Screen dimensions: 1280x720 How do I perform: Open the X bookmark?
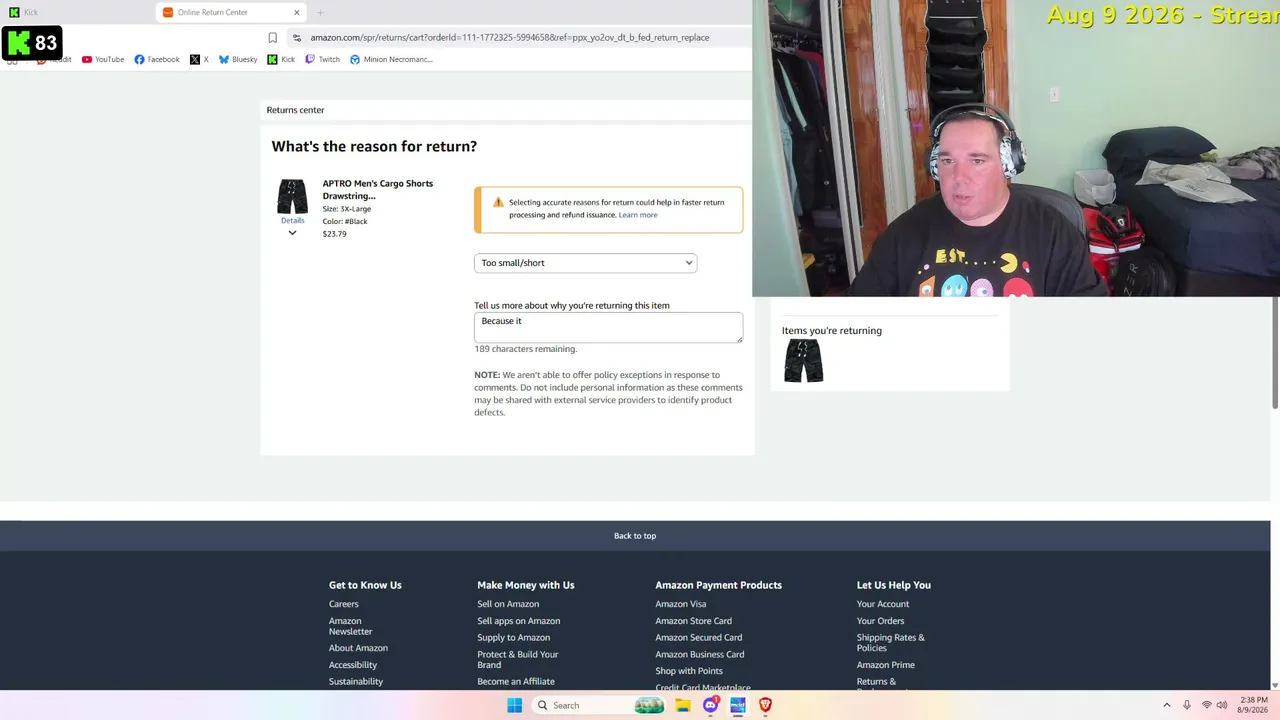[x=199, y=59]
